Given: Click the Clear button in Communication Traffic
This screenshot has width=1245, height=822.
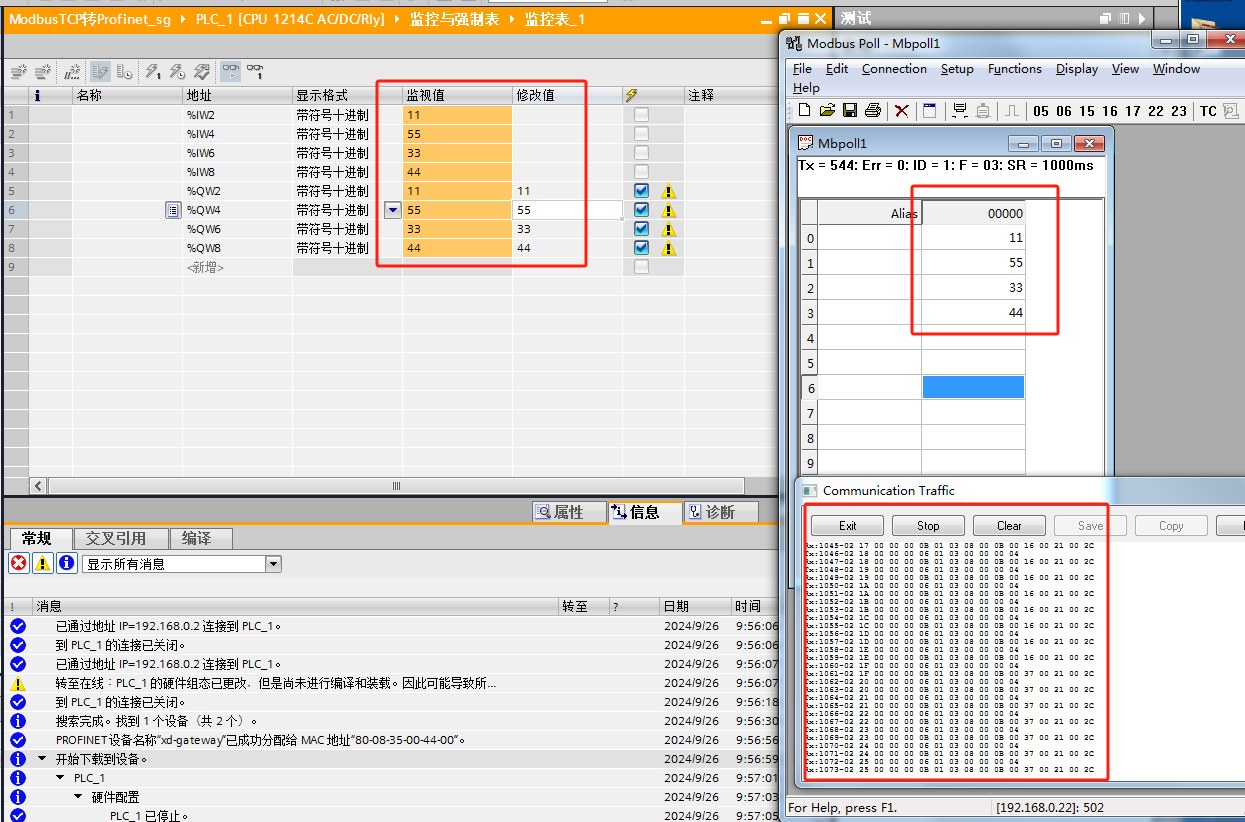Looking at the screenshot, I should tap(1009, 526).
